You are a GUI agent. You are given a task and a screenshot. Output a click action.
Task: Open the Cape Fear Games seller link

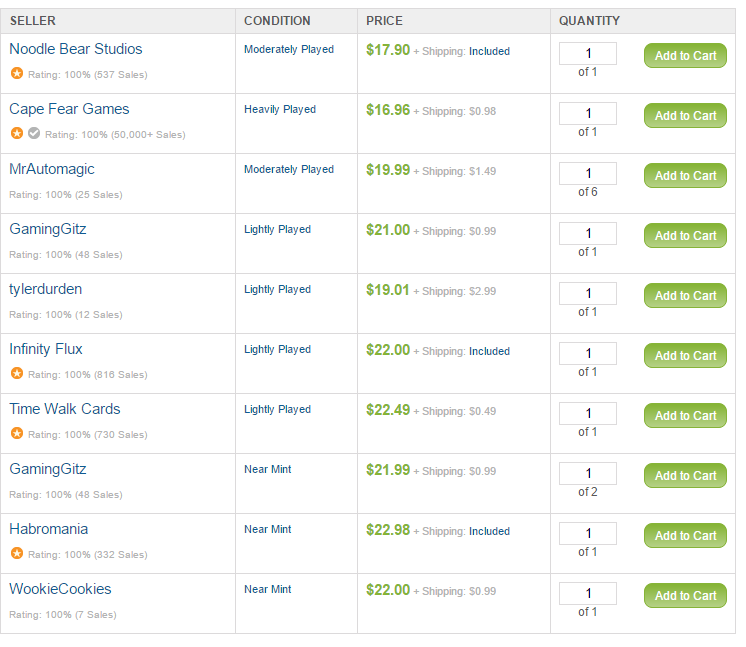click(x=69, y=109)
